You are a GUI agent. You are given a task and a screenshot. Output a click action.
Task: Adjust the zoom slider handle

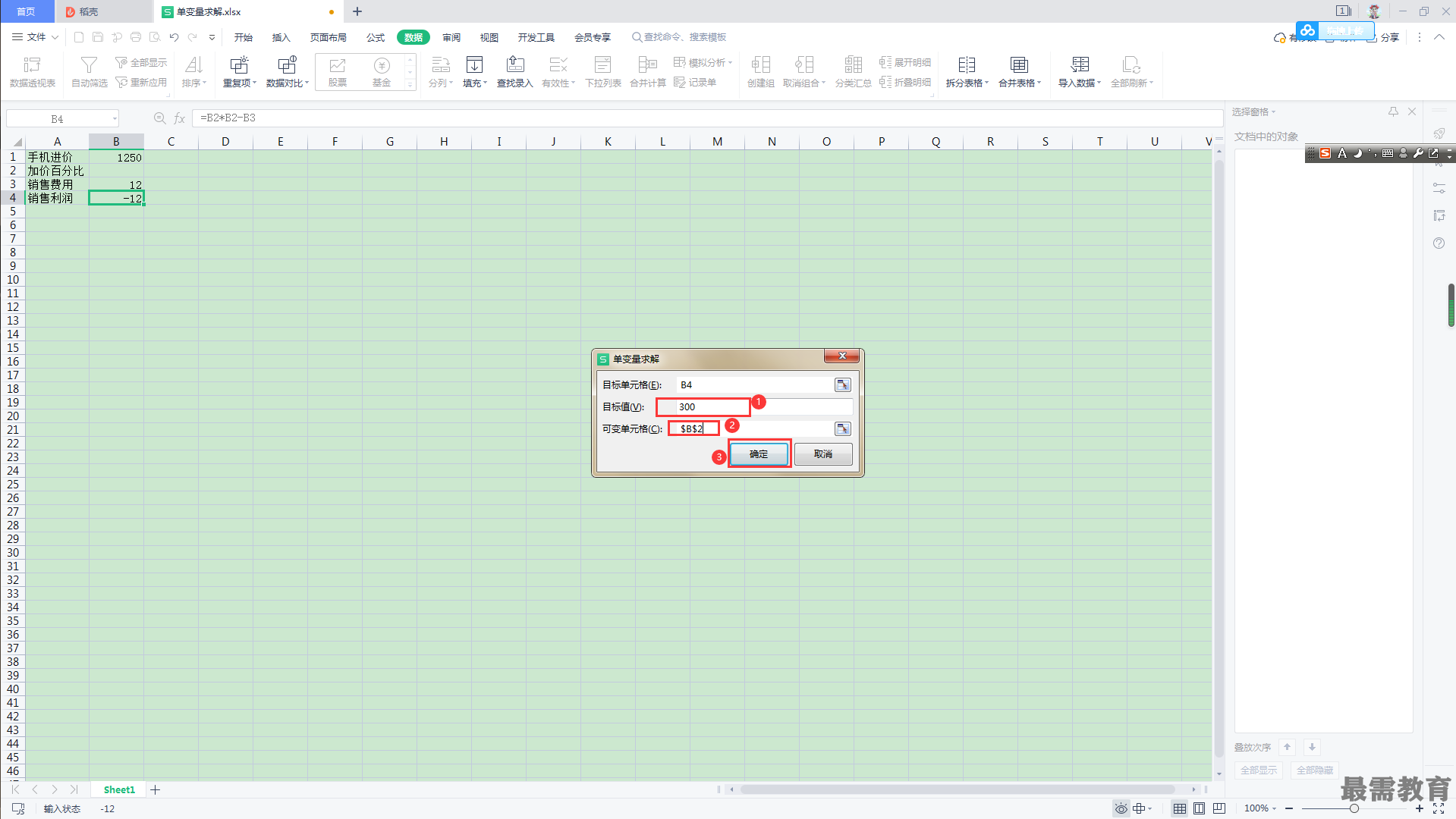click(x=1354, y=808)
